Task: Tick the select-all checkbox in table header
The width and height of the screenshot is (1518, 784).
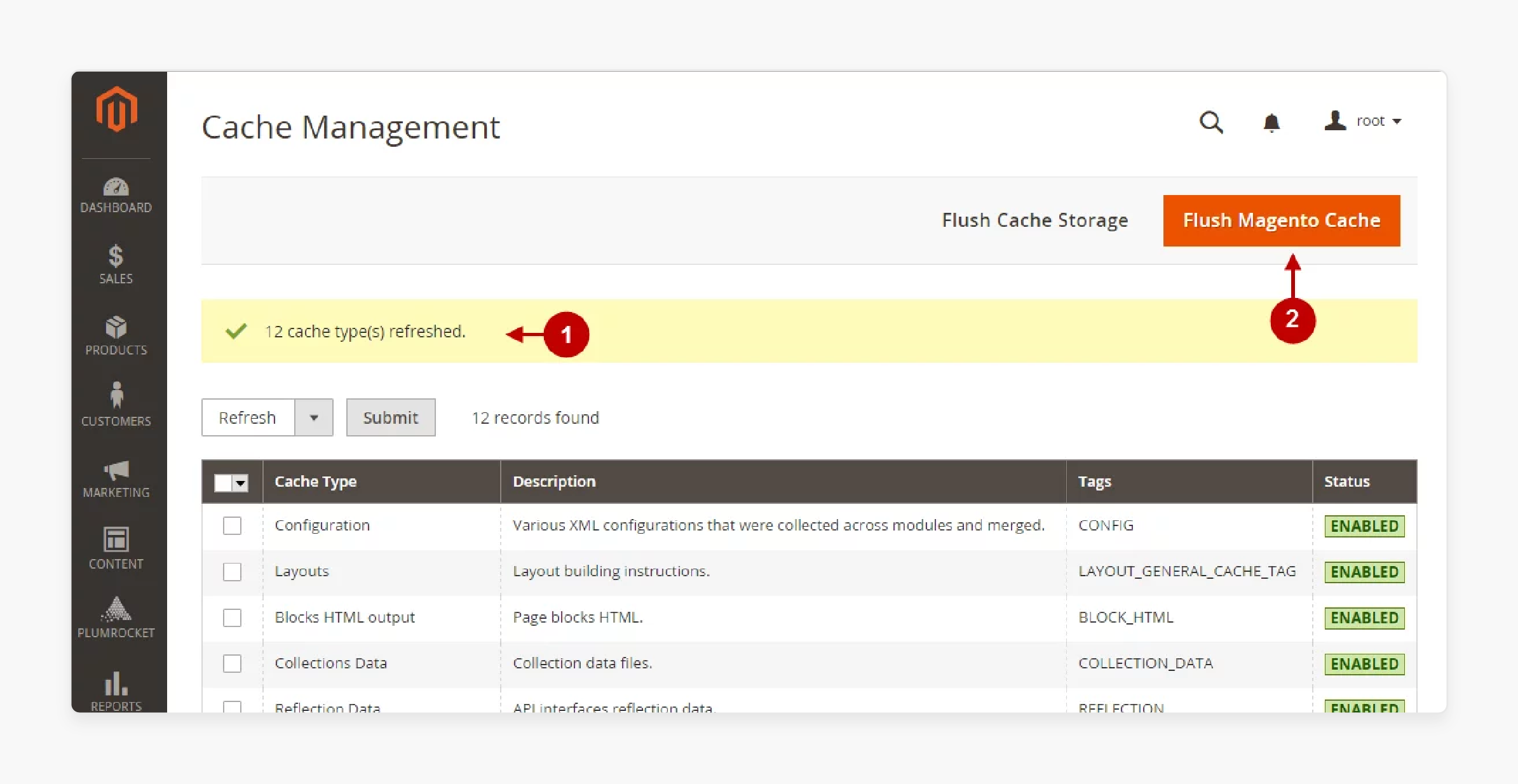Action: (x=223, y=483)
